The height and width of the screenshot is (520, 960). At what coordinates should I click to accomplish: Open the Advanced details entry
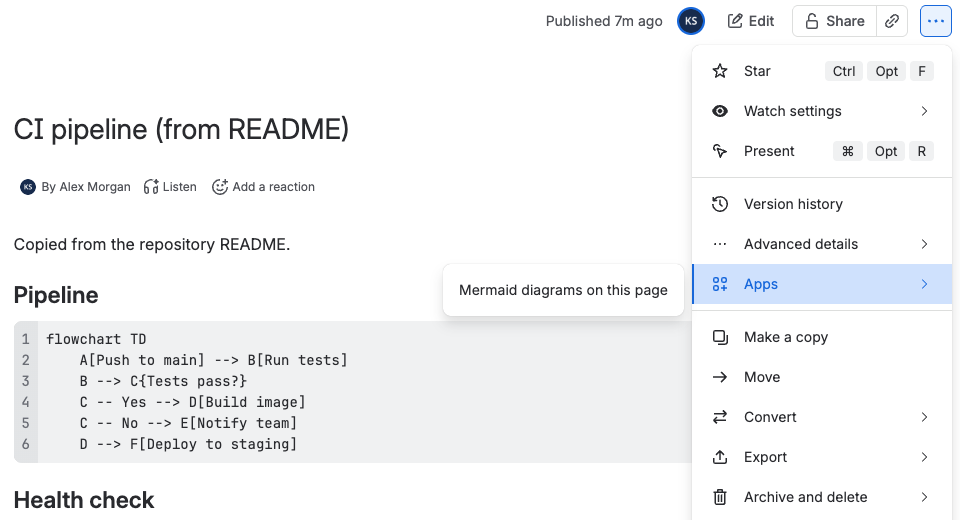(x=822, y=244)
